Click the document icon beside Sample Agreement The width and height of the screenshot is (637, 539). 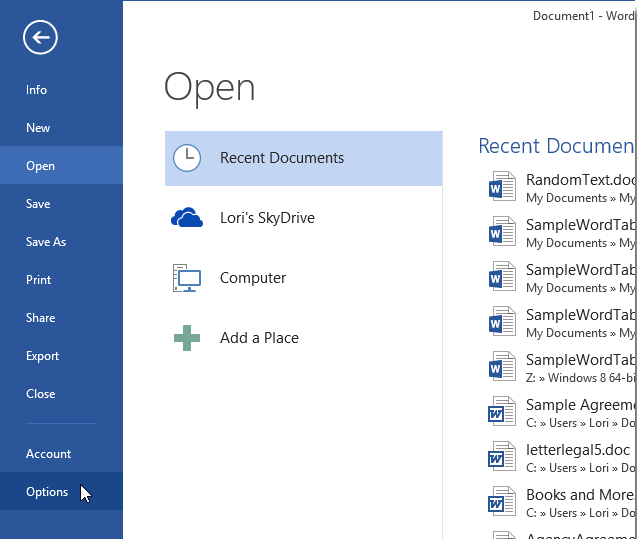tap(501, 412)
